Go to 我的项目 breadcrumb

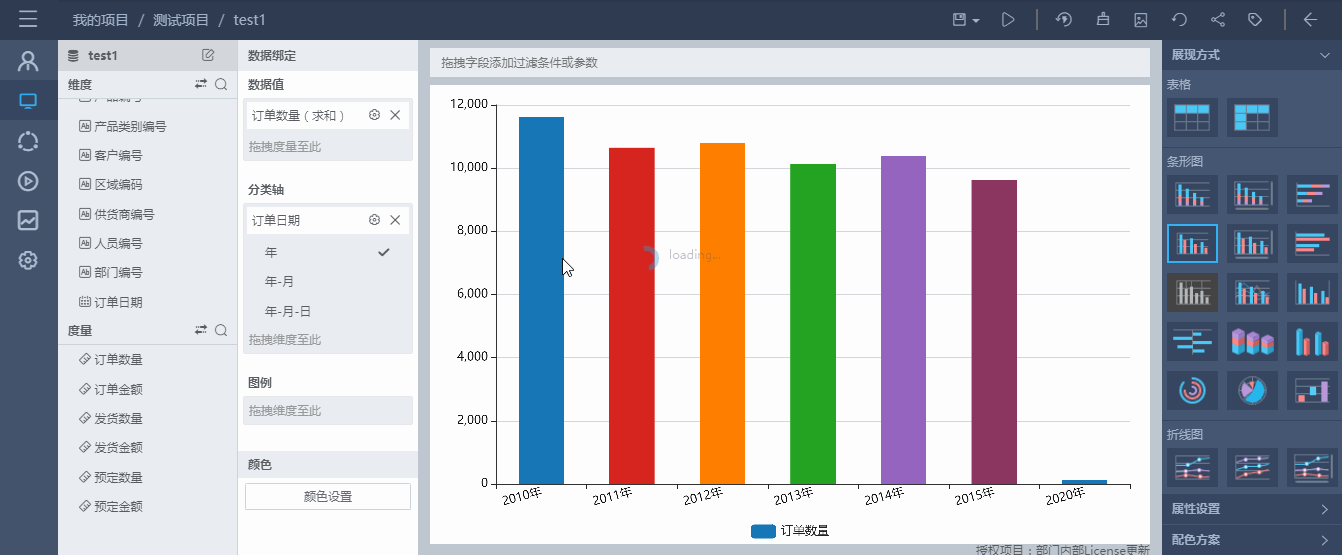101,20
